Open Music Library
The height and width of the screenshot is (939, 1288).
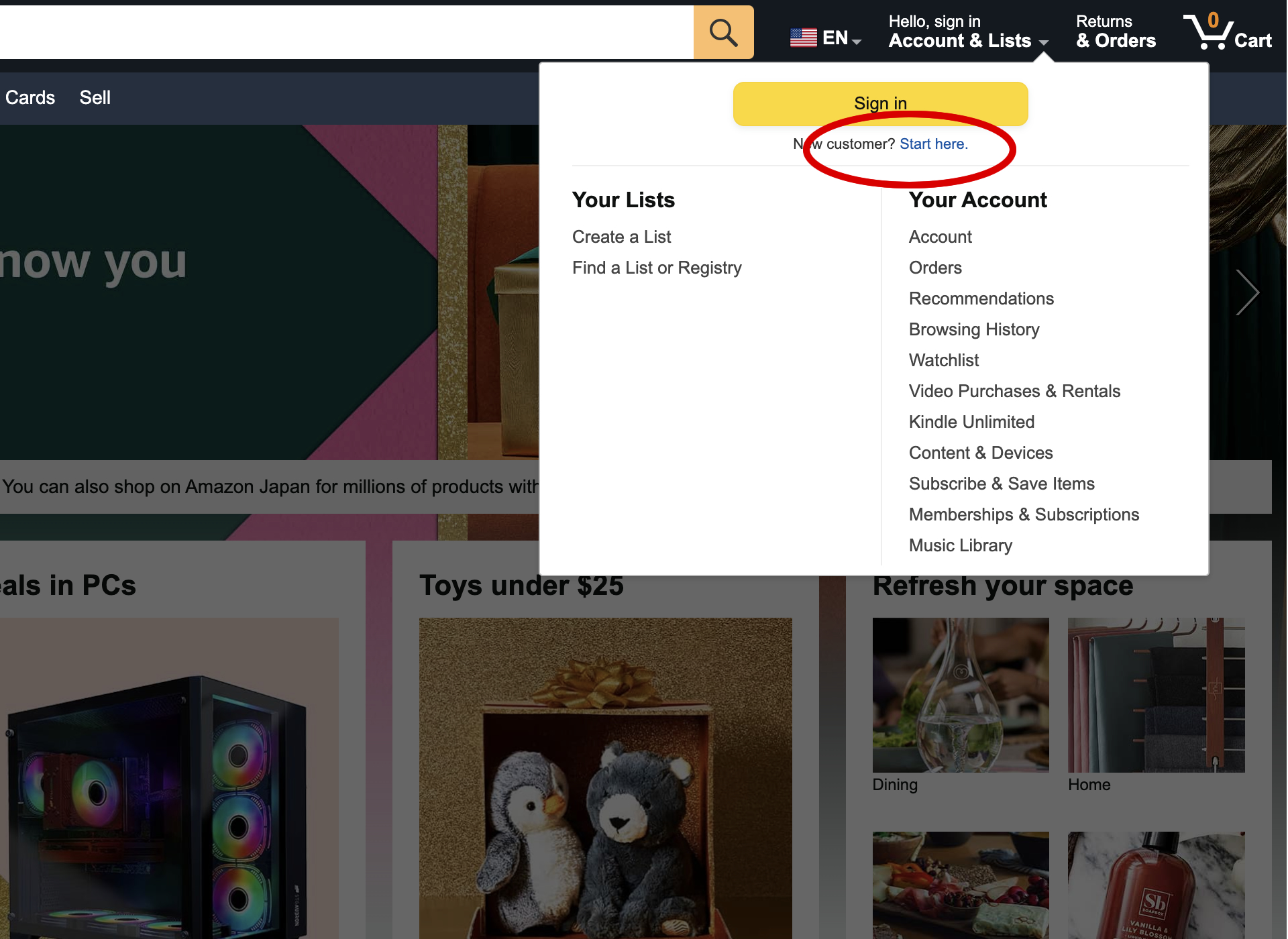[x=960, y=545]
